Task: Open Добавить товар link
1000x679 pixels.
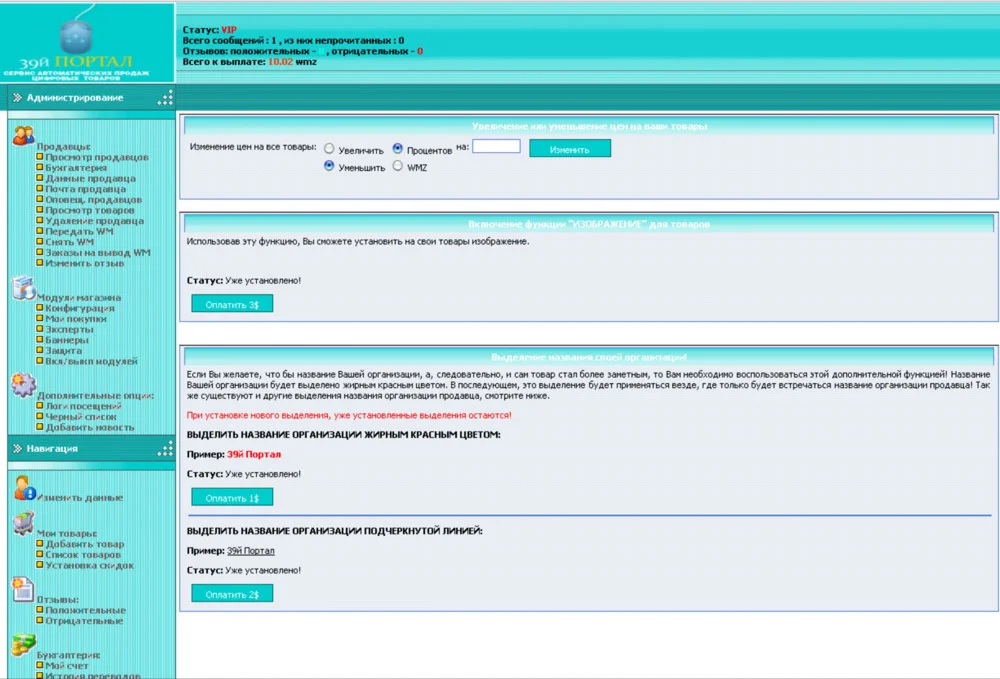Action: (85, 544)
